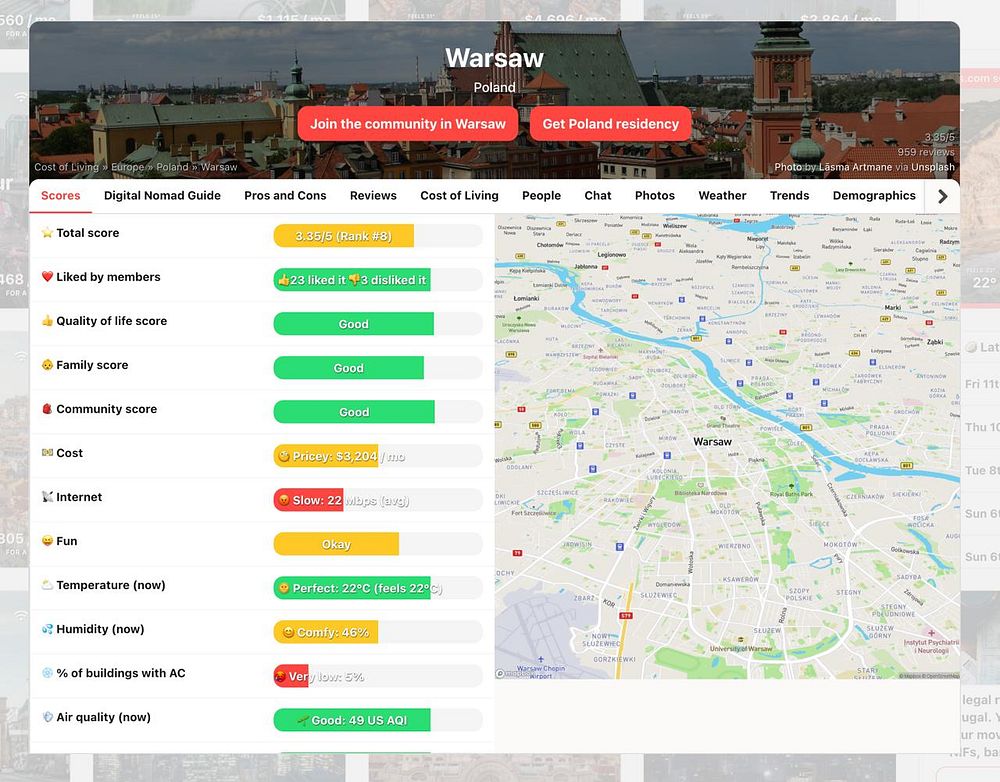Image resolution: width=1000 pixels, height=782 pixels.
Task: Click the Quality of life score label
Action: tap(112, 321)
